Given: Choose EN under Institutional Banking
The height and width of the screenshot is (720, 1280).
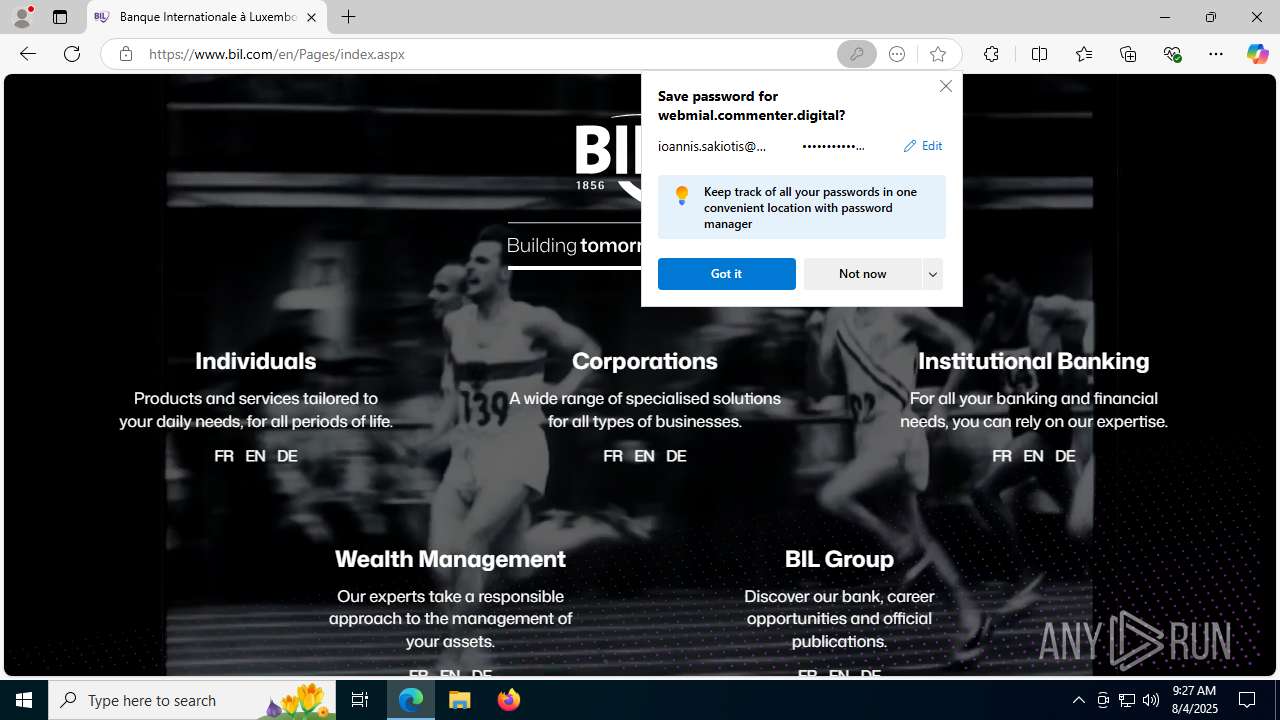Looking at the screenshot, I should point(1033,456).
